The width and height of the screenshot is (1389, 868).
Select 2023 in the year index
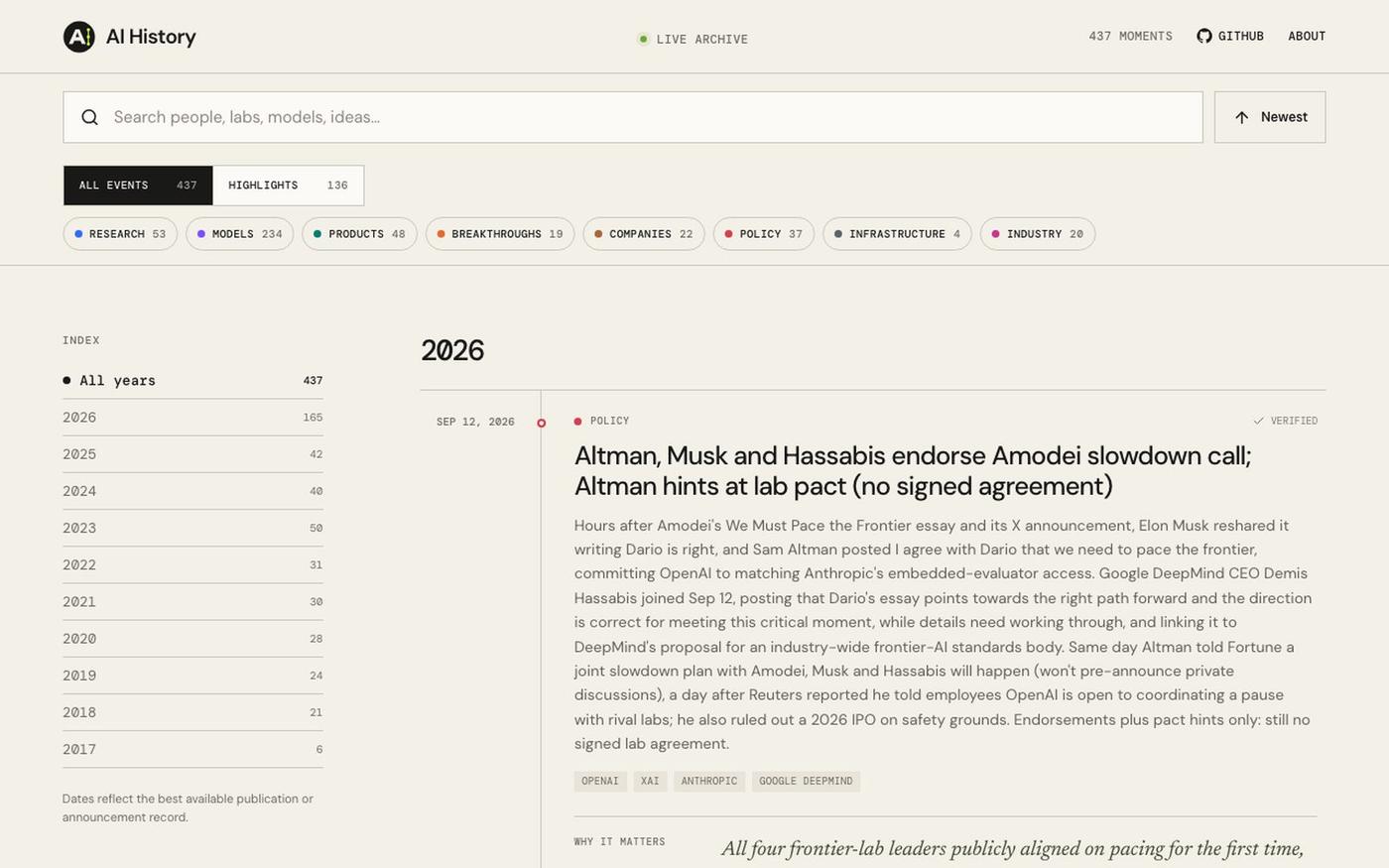(x=192, y=528)
